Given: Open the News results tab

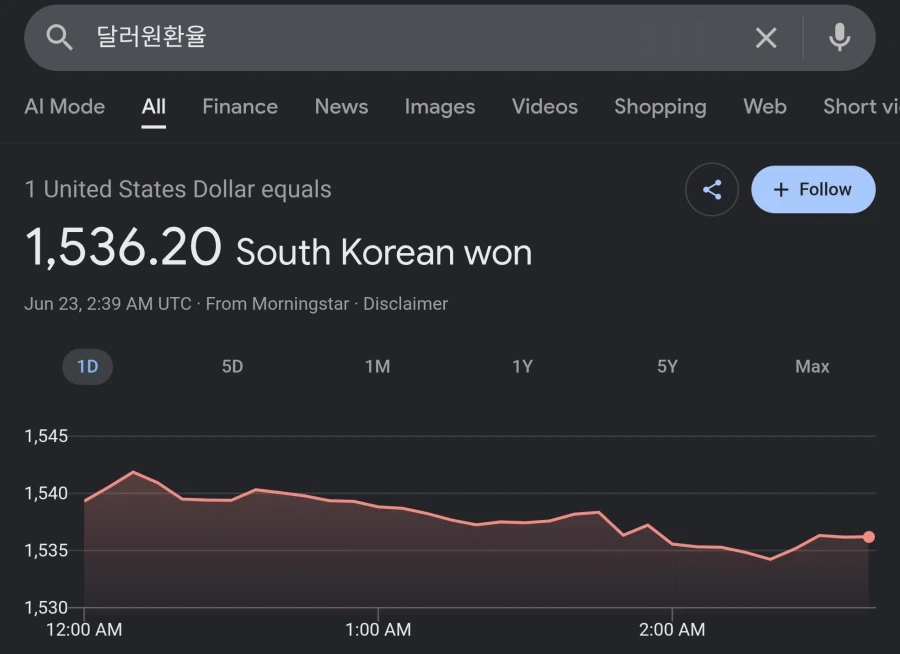Looking at the screenshot, I should click(x=342, y=107).
